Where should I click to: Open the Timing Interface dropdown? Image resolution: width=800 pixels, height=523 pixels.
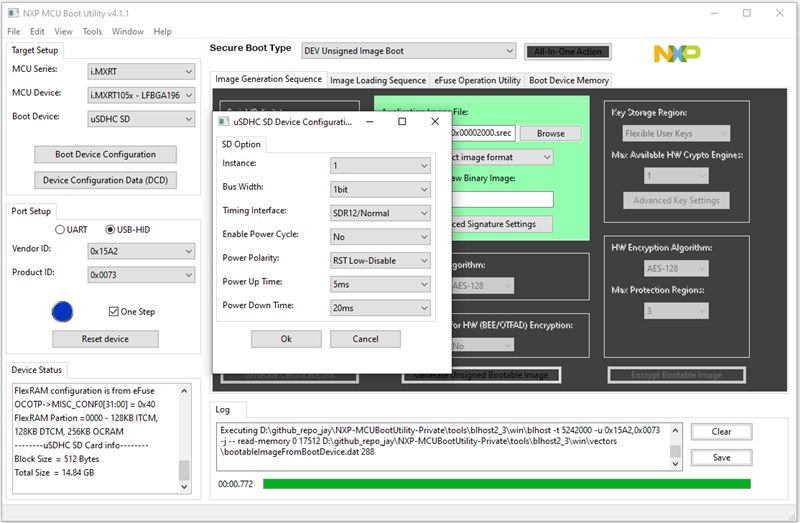point(380,213)
